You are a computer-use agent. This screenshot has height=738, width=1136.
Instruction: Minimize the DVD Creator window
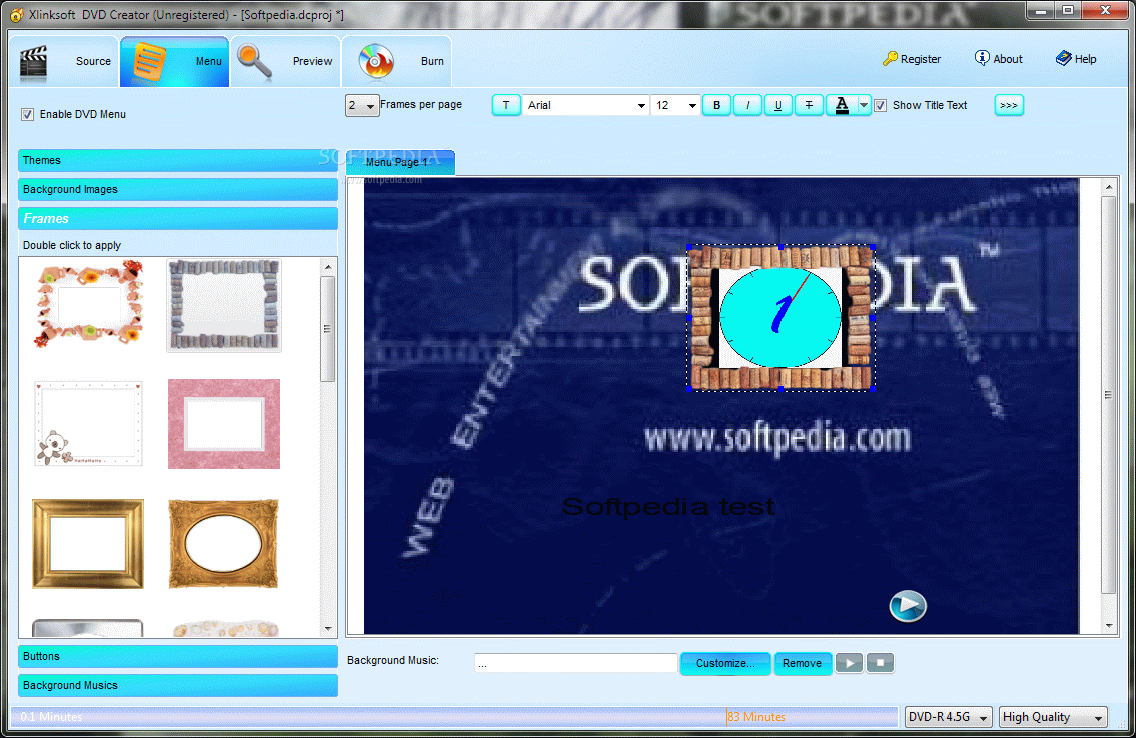pos(1041,10)
